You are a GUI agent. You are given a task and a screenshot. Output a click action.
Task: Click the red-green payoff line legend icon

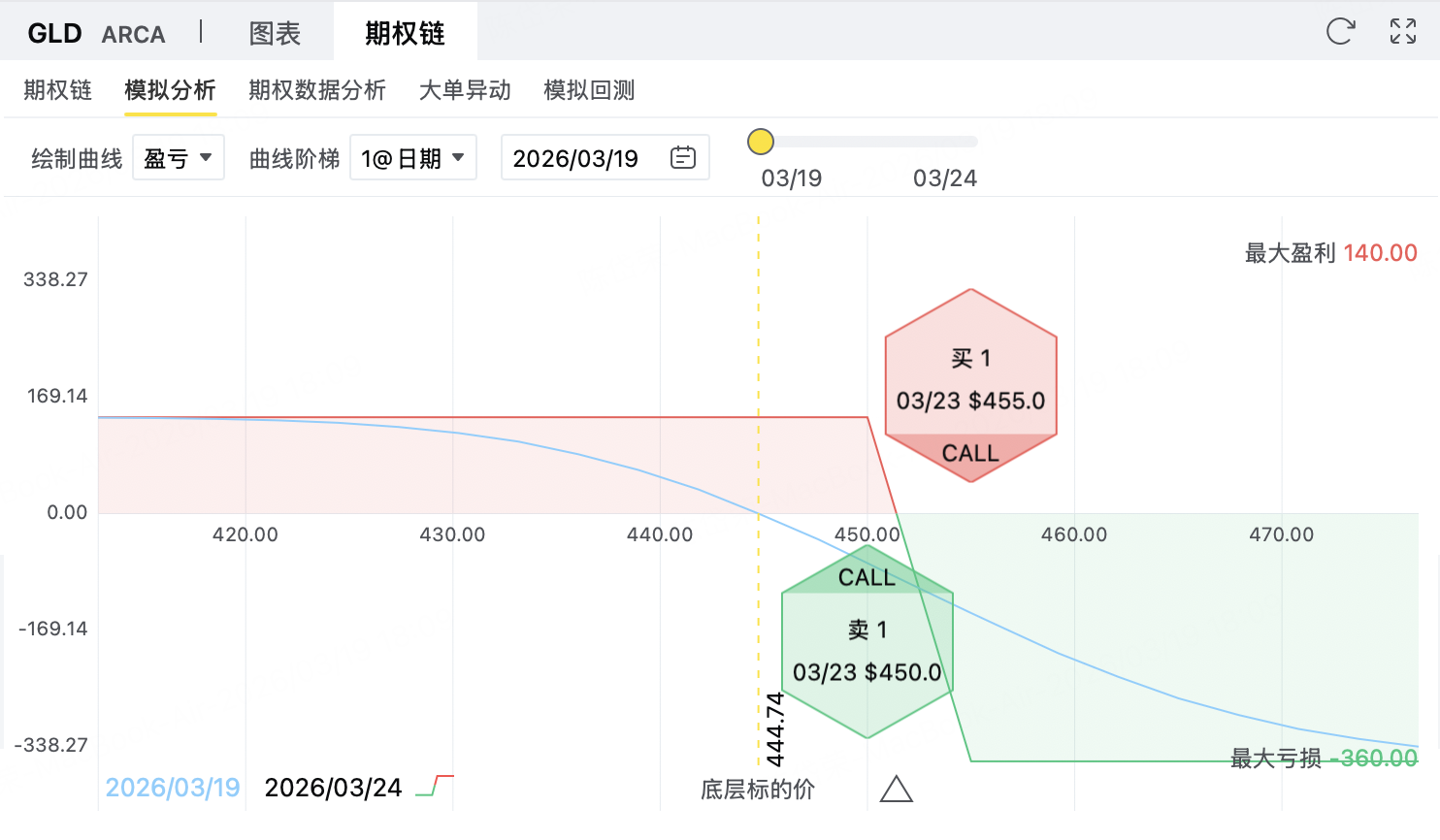[x=435, y=787]
